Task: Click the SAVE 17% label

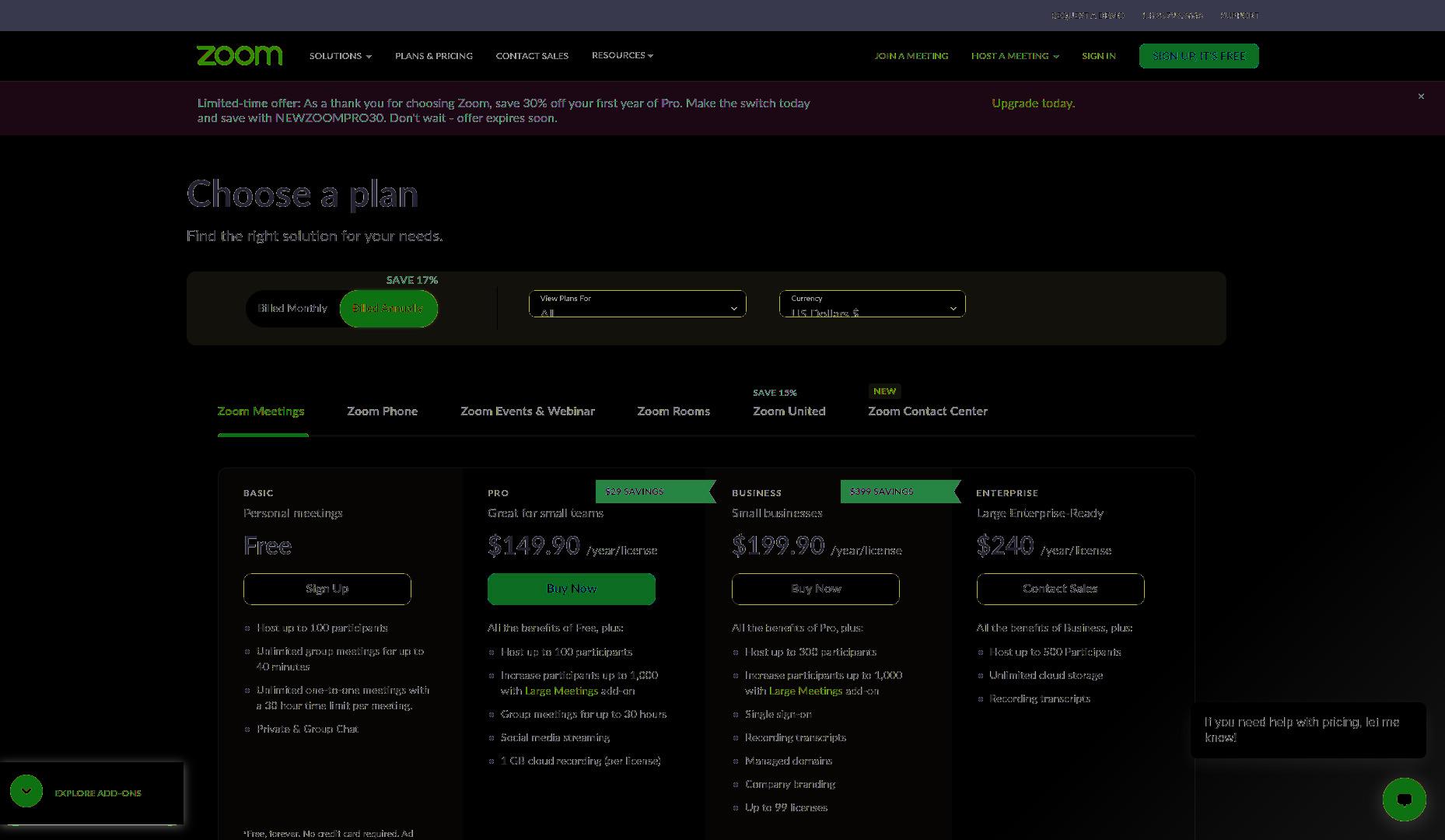Action: pyautogui.click(x=412, y=280)
